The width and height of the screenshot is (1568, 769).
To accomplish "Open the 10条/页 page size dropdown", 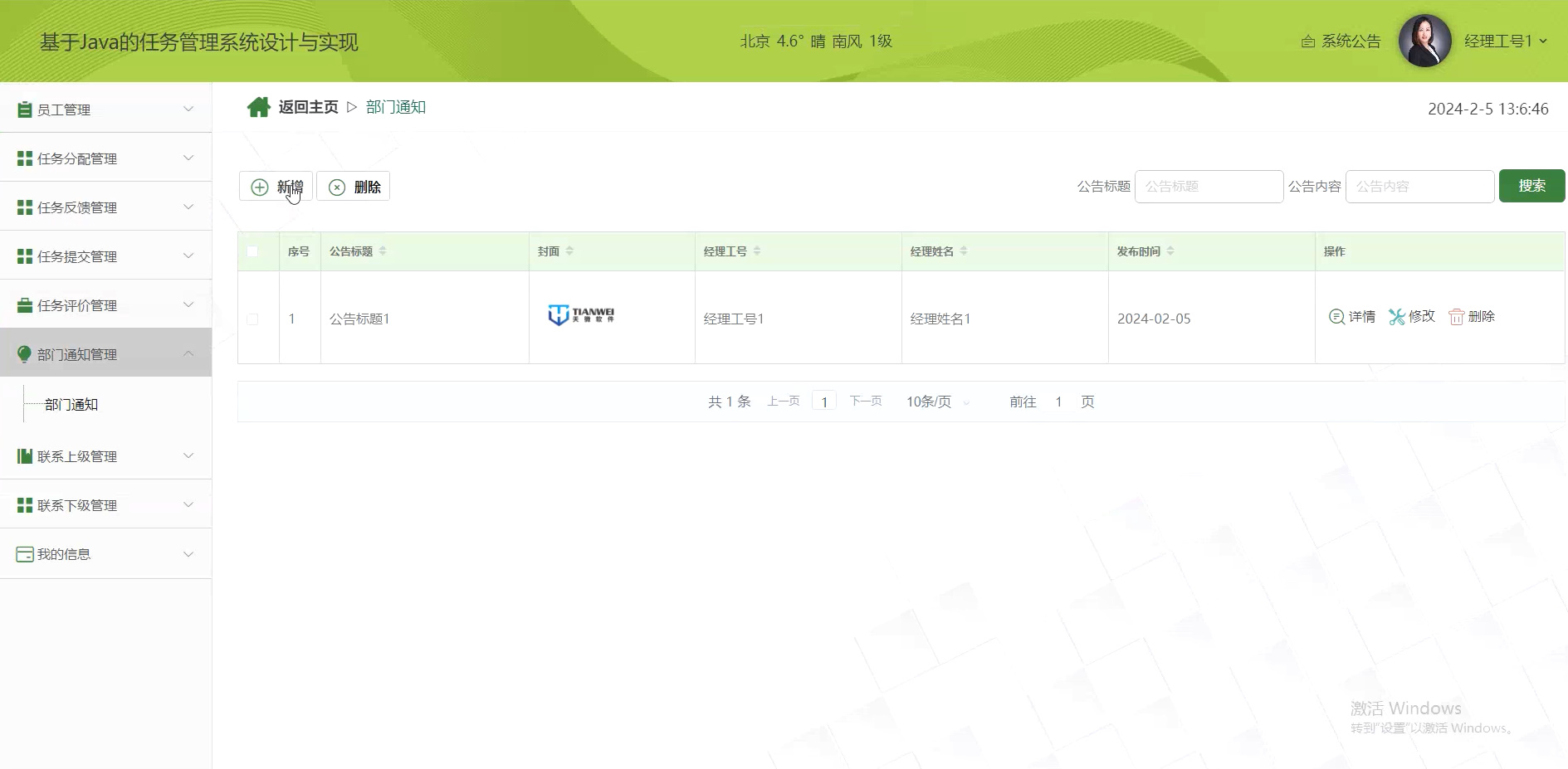I will 938,402.
